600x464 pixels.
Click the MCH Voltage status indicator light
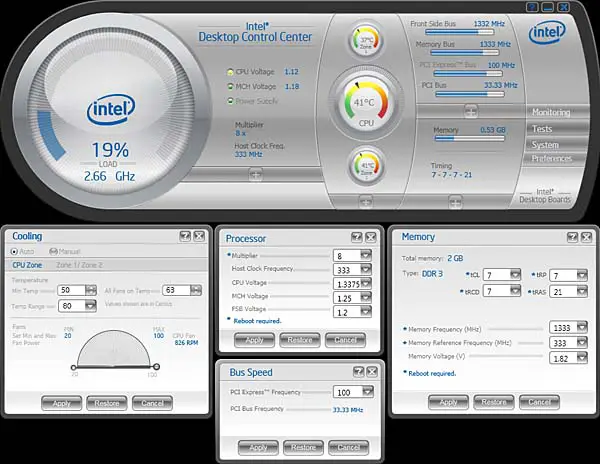pos(230,86)
